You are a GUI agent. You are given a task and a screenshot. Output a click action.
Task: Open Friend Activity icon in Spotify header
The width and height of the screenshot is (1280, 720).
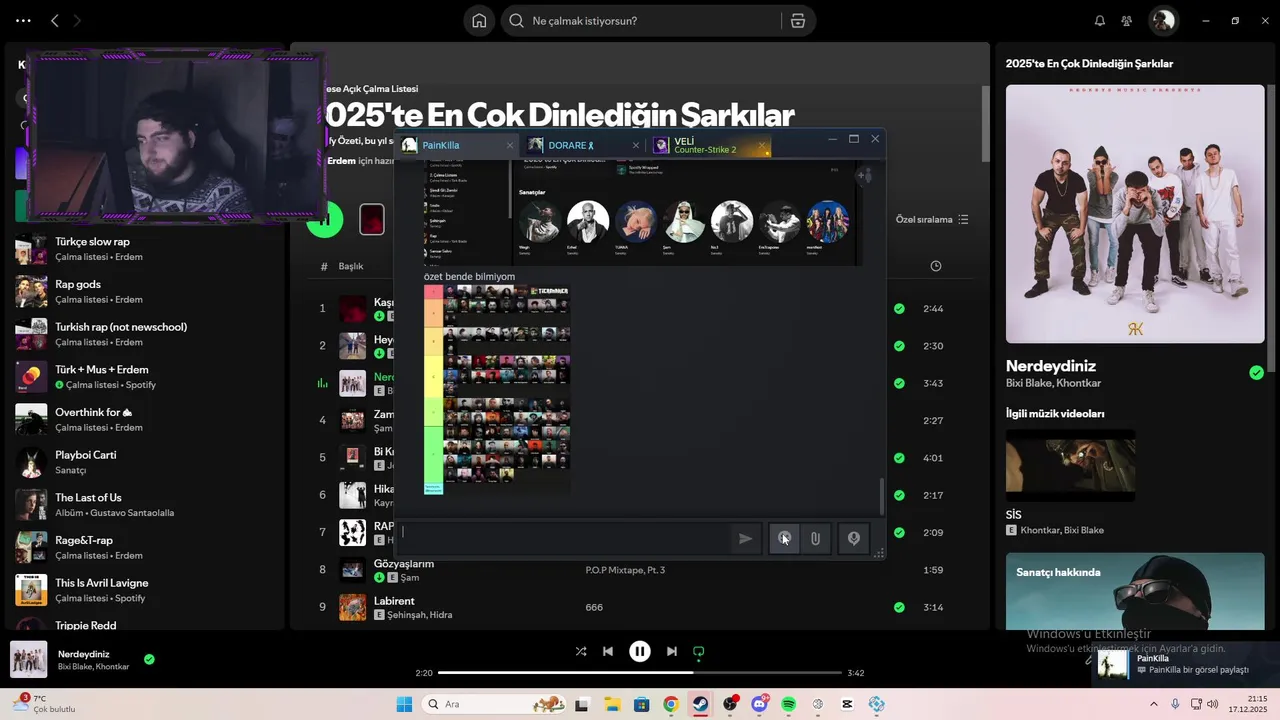pyautogui.click(x=1127, y=21)
